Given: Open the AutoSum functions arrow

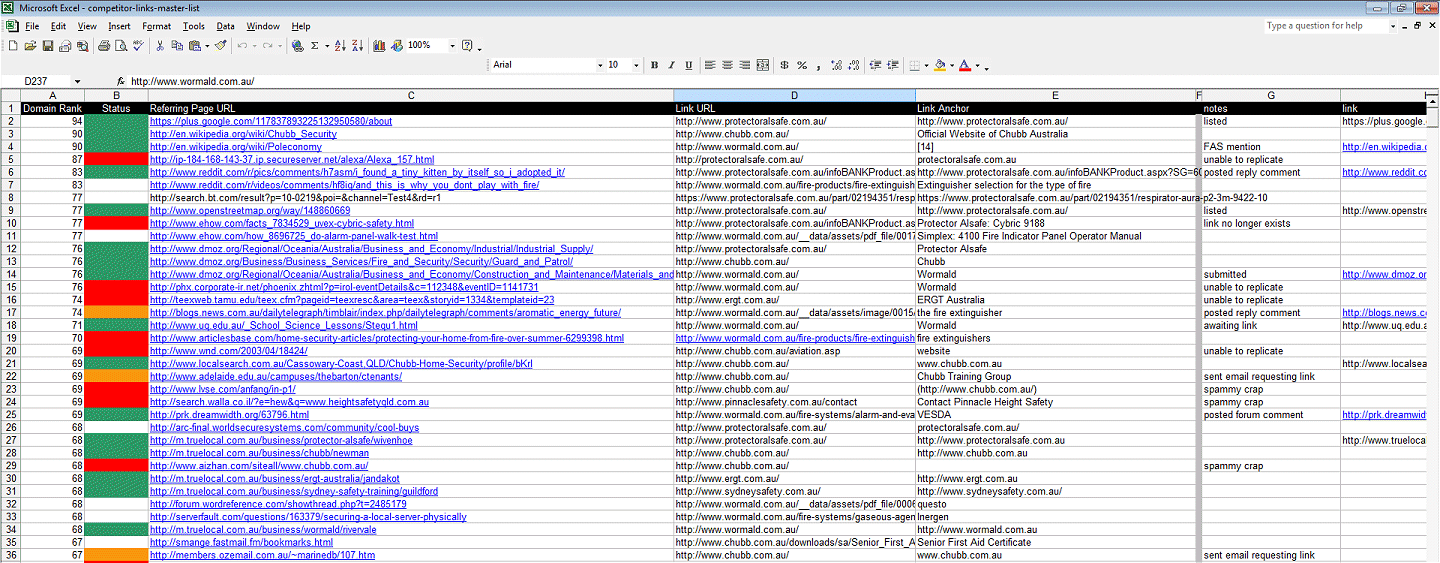Looking at the screenshot, I should 327,45.
